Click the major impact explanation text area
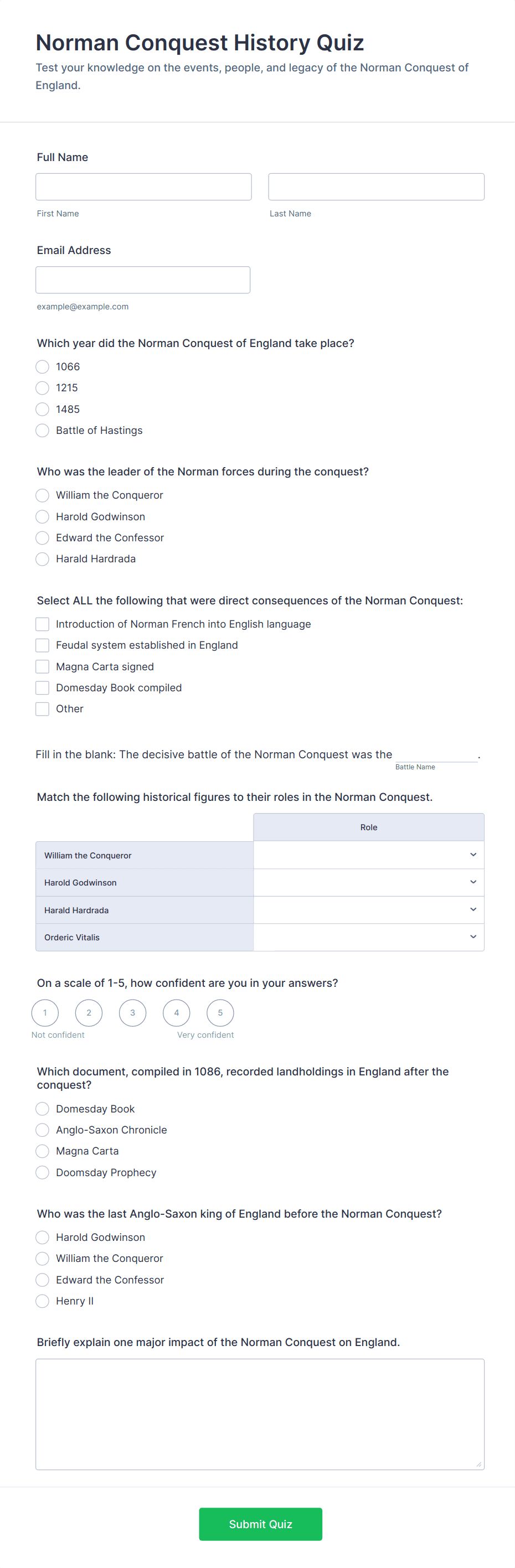Screen dimensions: 515x1568 pos(259,1414)
